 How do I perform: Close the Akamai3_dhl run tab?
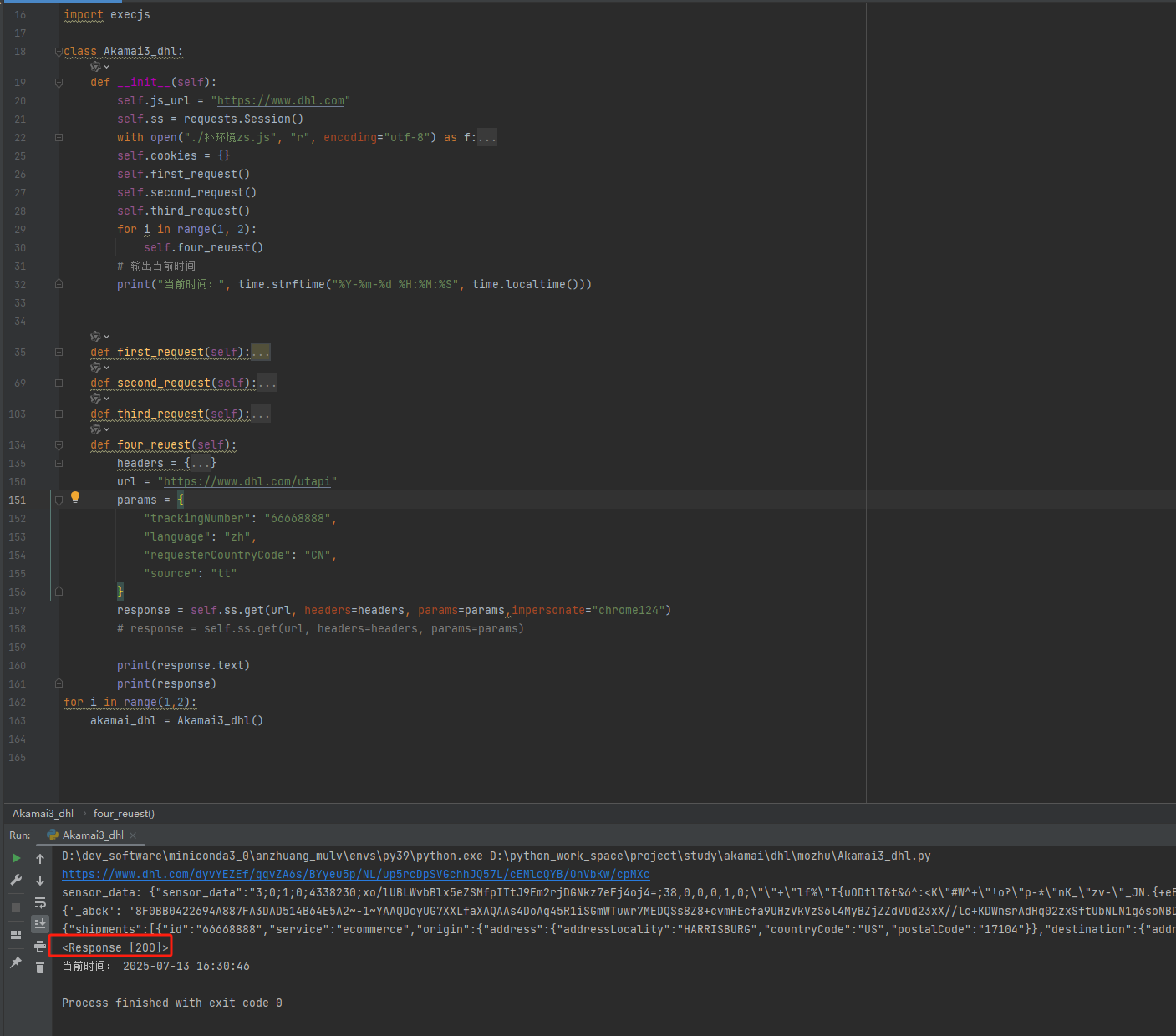coord(133,835)
